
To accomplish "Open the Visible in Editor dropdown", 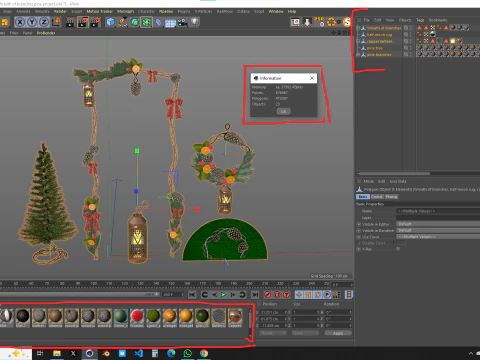I will (x=438, y=224).
